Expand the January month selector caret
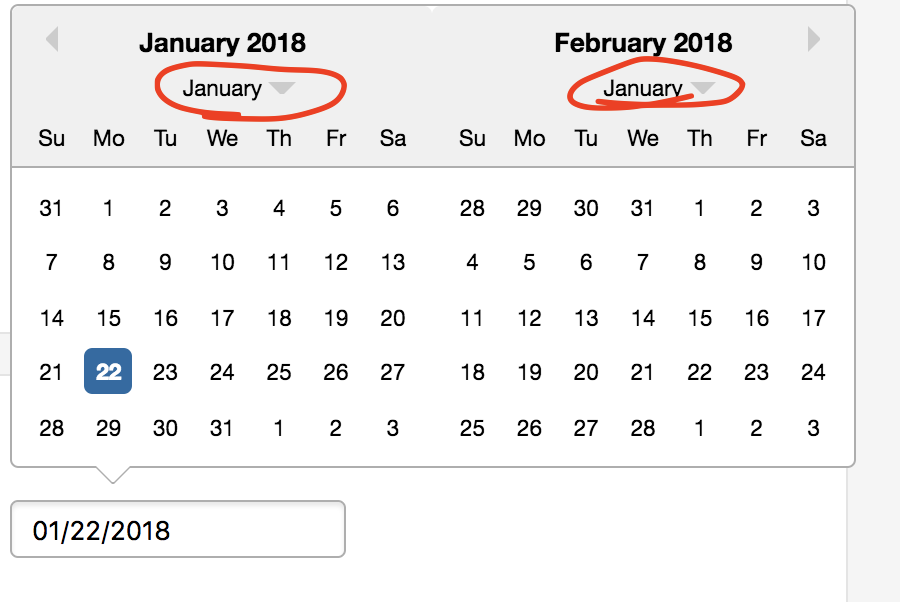The width and height of the screenshot is (900, 602). click(283, 88)
